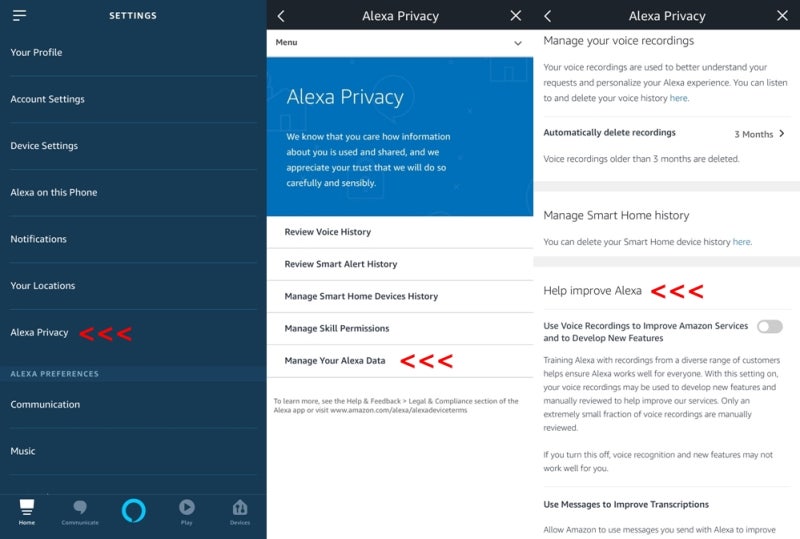Click the Menu label in dropdown bar
The width and height of the screenshot is (800, 539).
click(286, 42)
